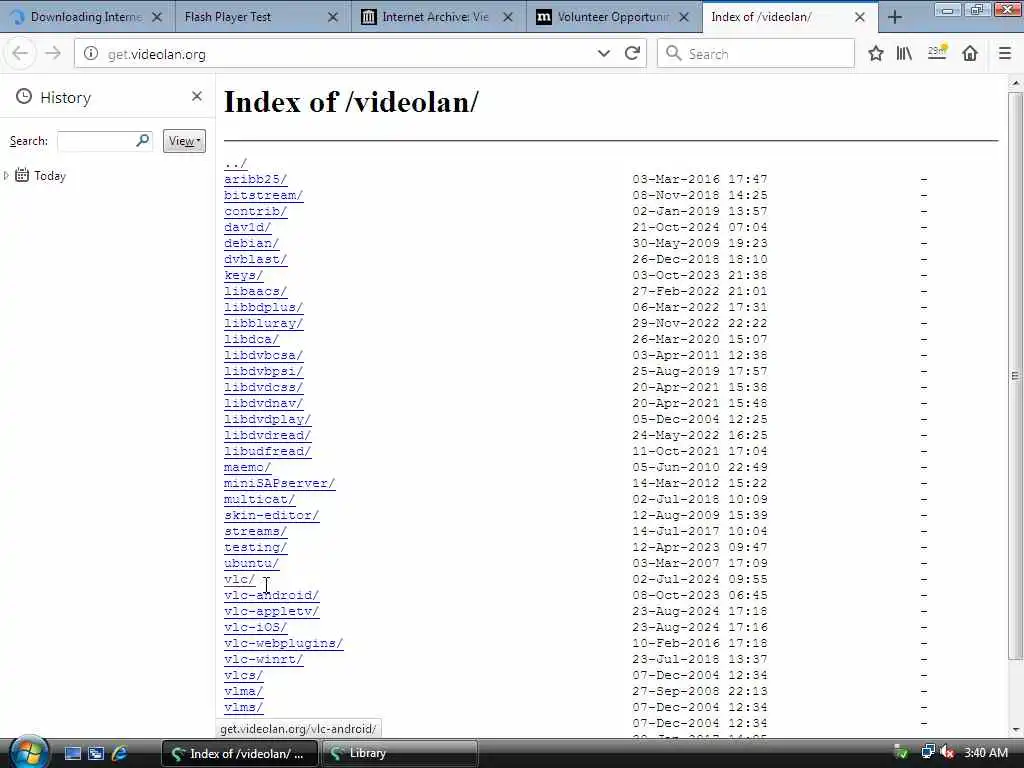1024x768 pixels.
Task: Expand the Today history folder
Action: pyautogui.click(x=7, y=175)
